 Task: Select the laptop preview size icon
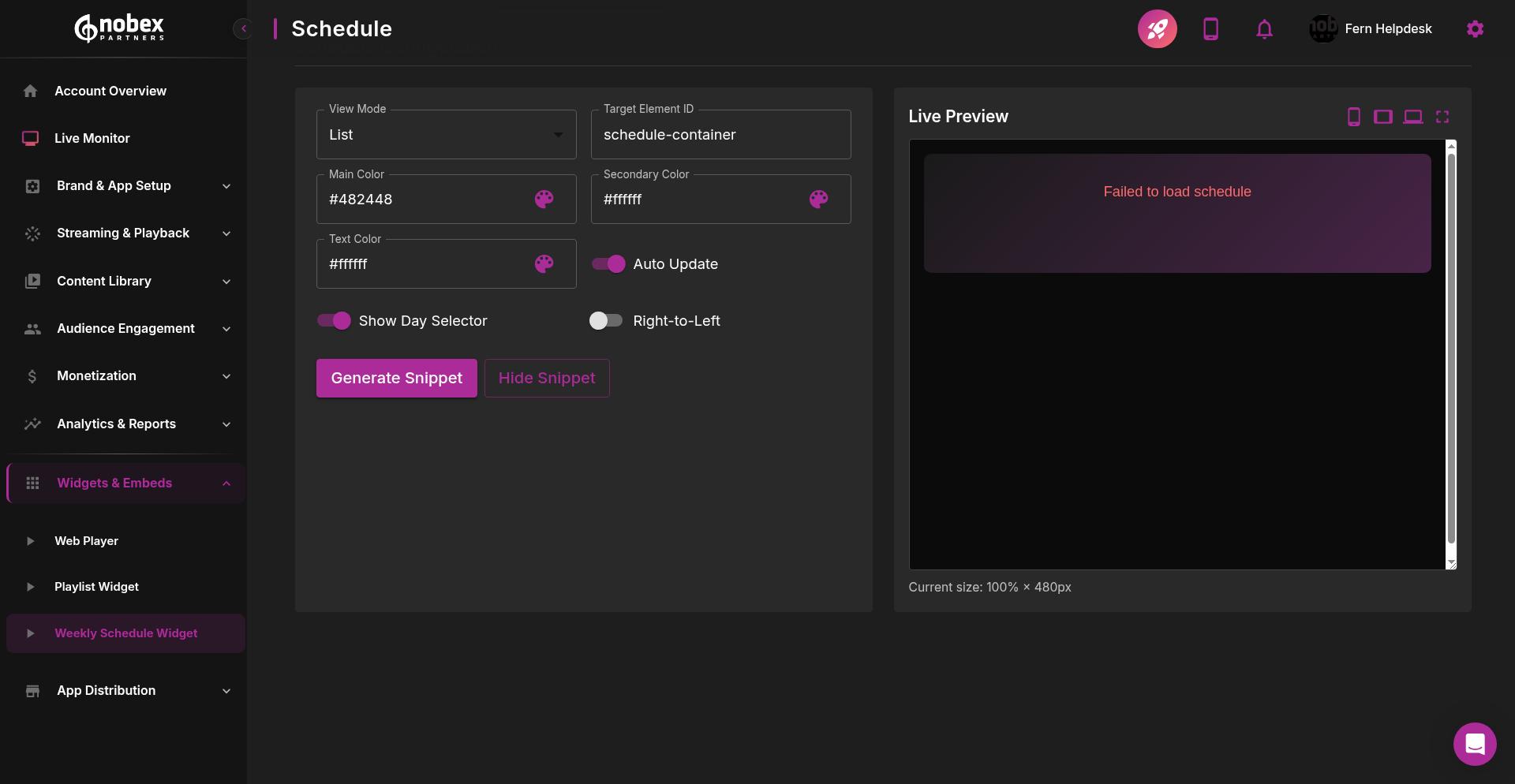point(1413,116)
